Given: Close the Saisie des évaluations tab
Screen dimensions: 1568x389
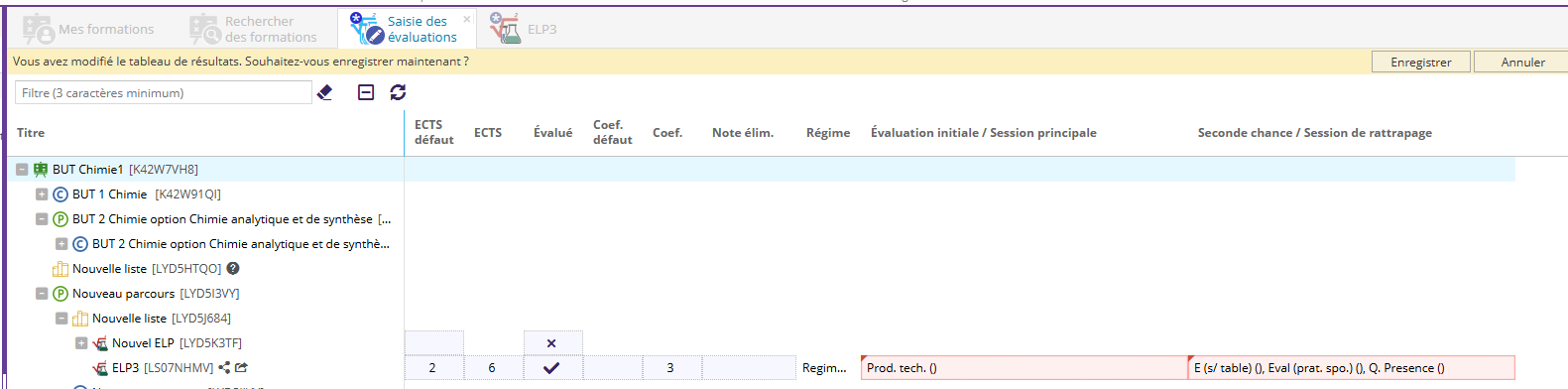Looking at the screenshot, I should point(467,19).
